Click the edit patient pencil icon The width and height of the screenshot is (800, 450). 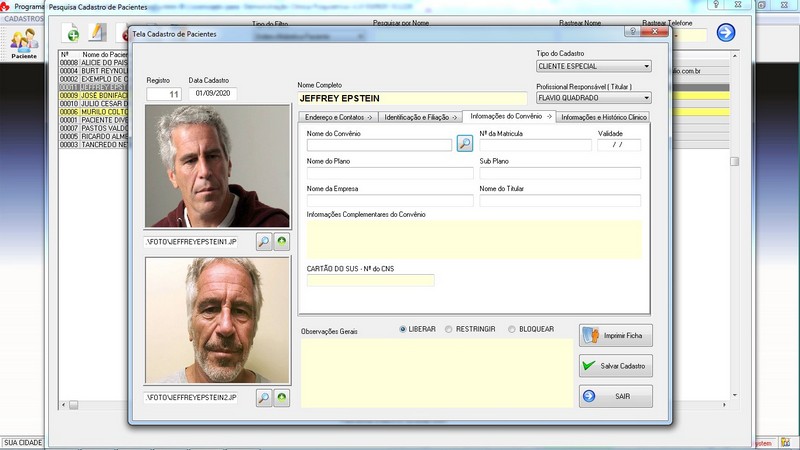coord(97,32)
